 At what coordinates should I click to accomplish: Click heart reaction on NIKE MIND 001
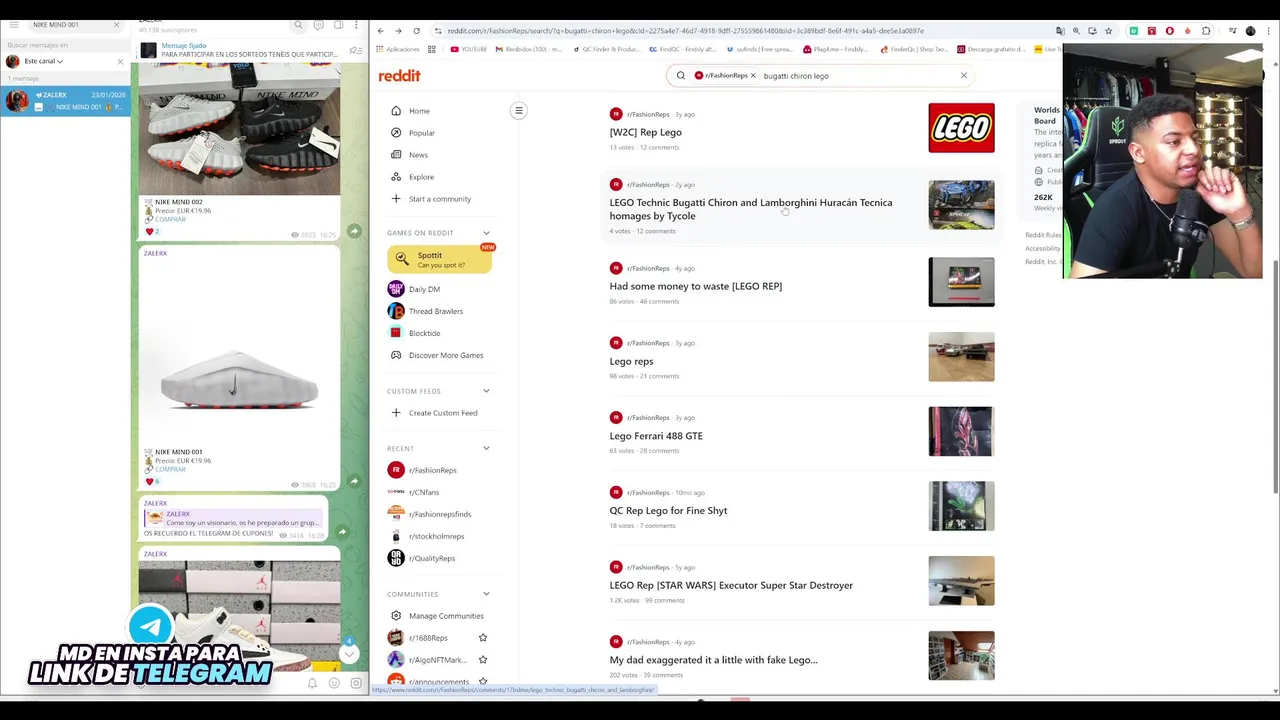(x=152, y=481)
